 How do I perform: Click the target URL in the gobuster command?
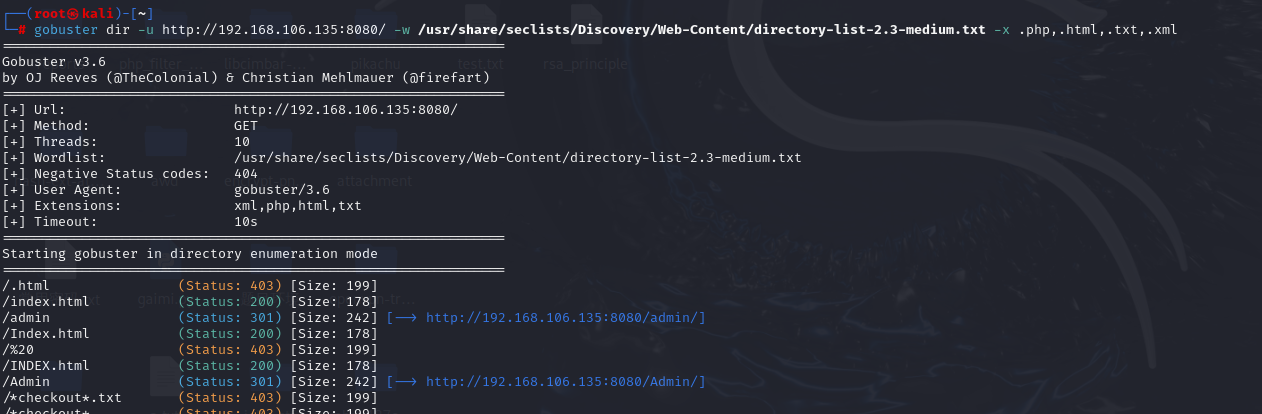pyautogui.click(x=264, y=30)
